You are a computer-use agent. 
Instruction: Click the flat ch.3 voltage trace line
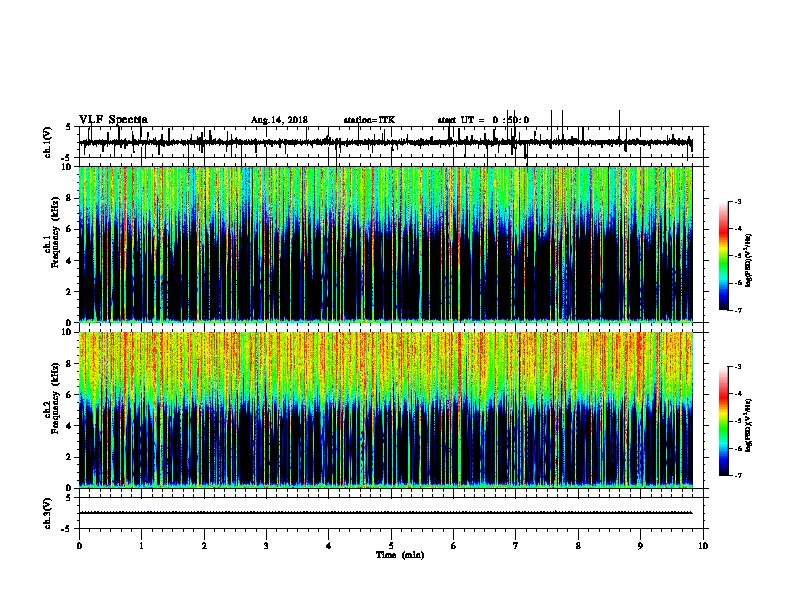coord(386,513)
